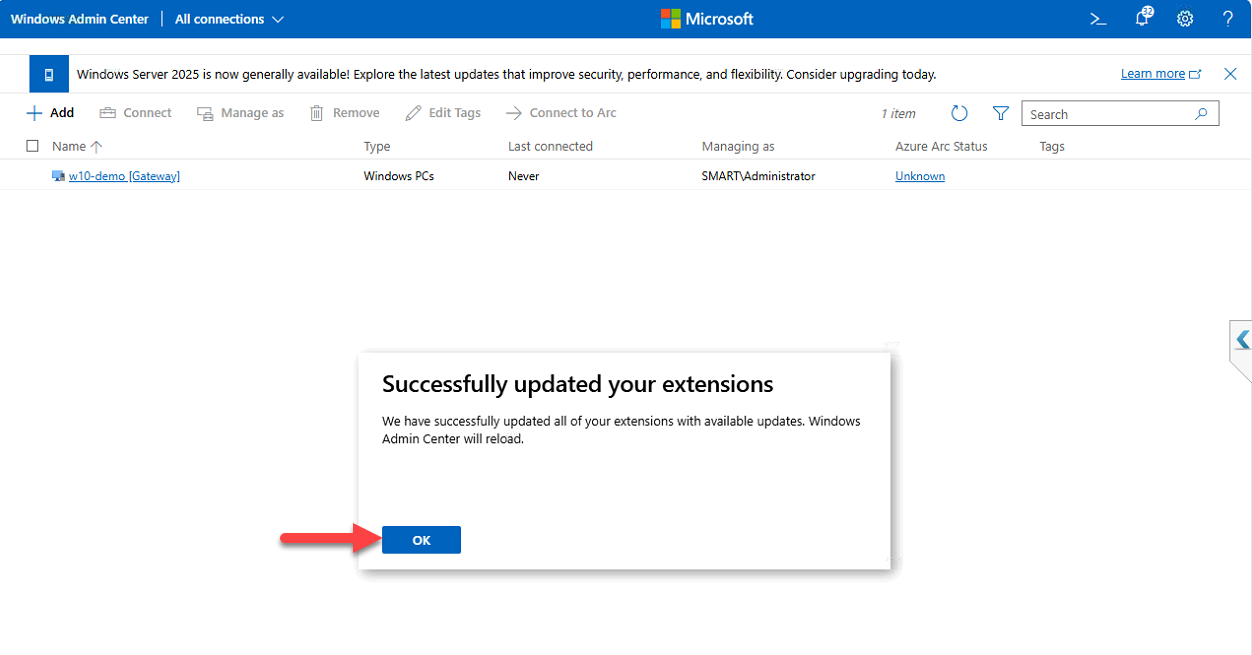Click the Windows PCs type cell

click(398, 176)
